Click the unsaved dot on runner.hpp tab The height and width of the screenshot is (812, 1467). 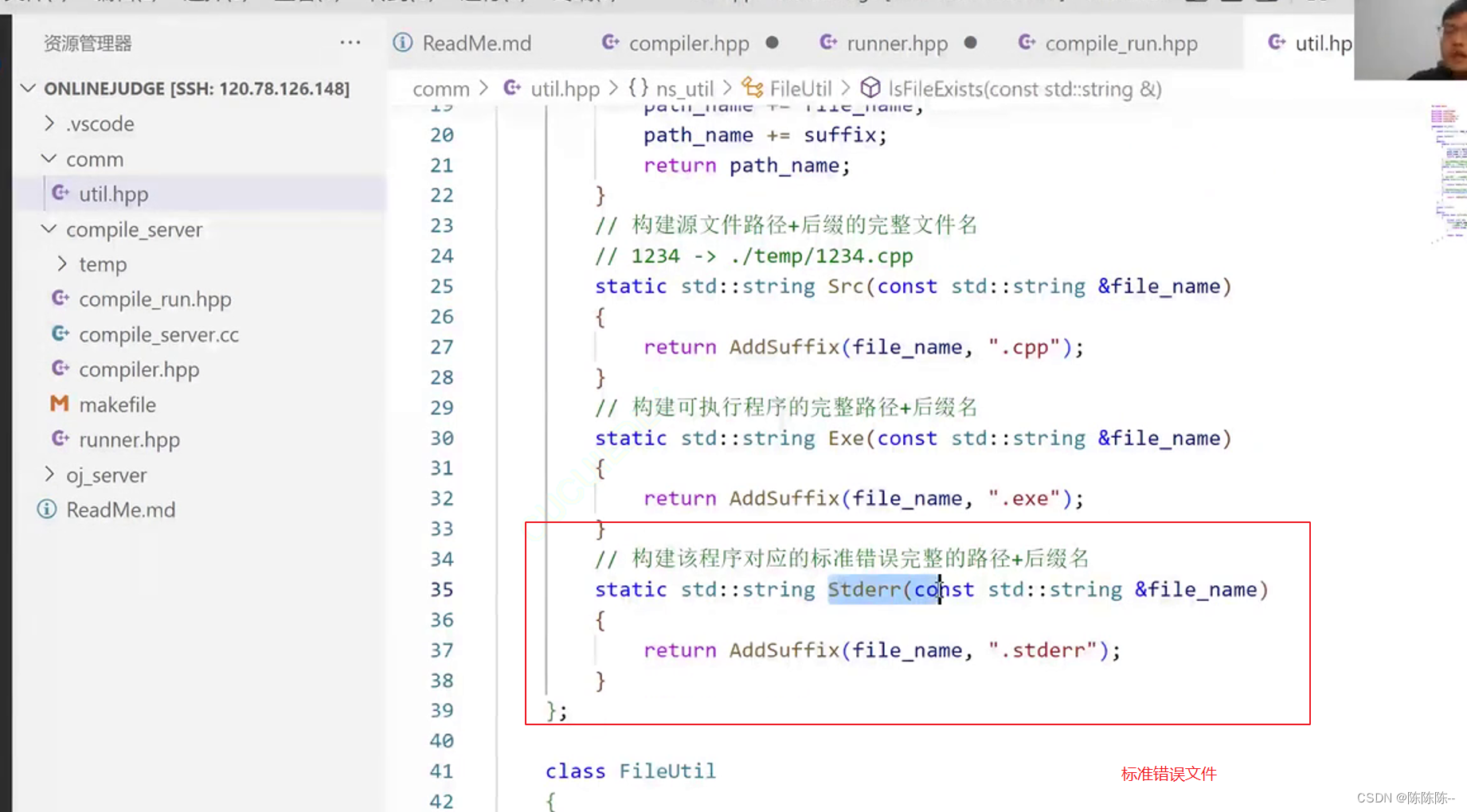click(970, 43)
